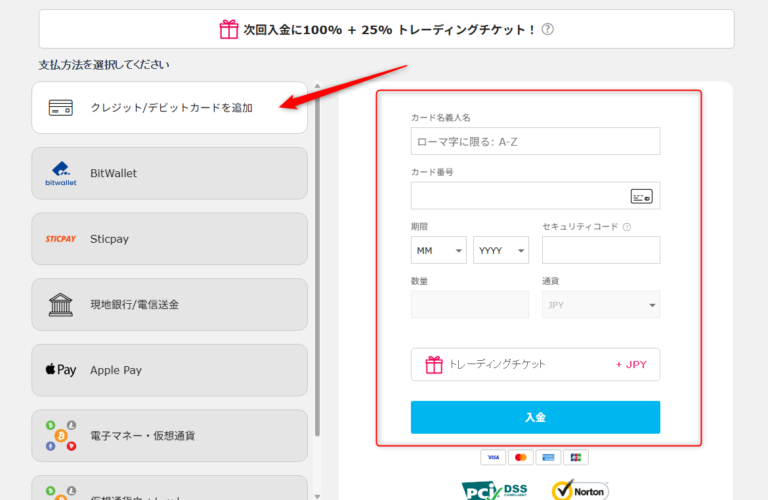Open the security code help question mark icon

[627, 227]
